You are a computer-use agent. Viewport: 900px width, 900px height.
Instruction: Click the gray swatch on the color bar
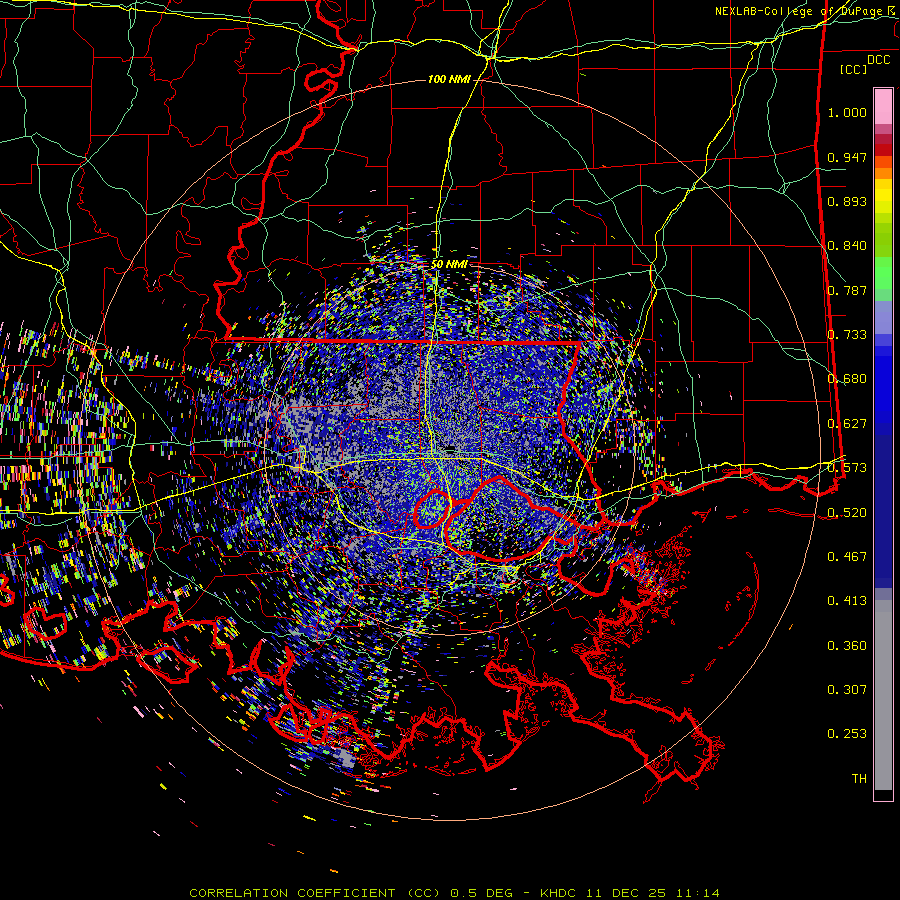click(883, 695)
